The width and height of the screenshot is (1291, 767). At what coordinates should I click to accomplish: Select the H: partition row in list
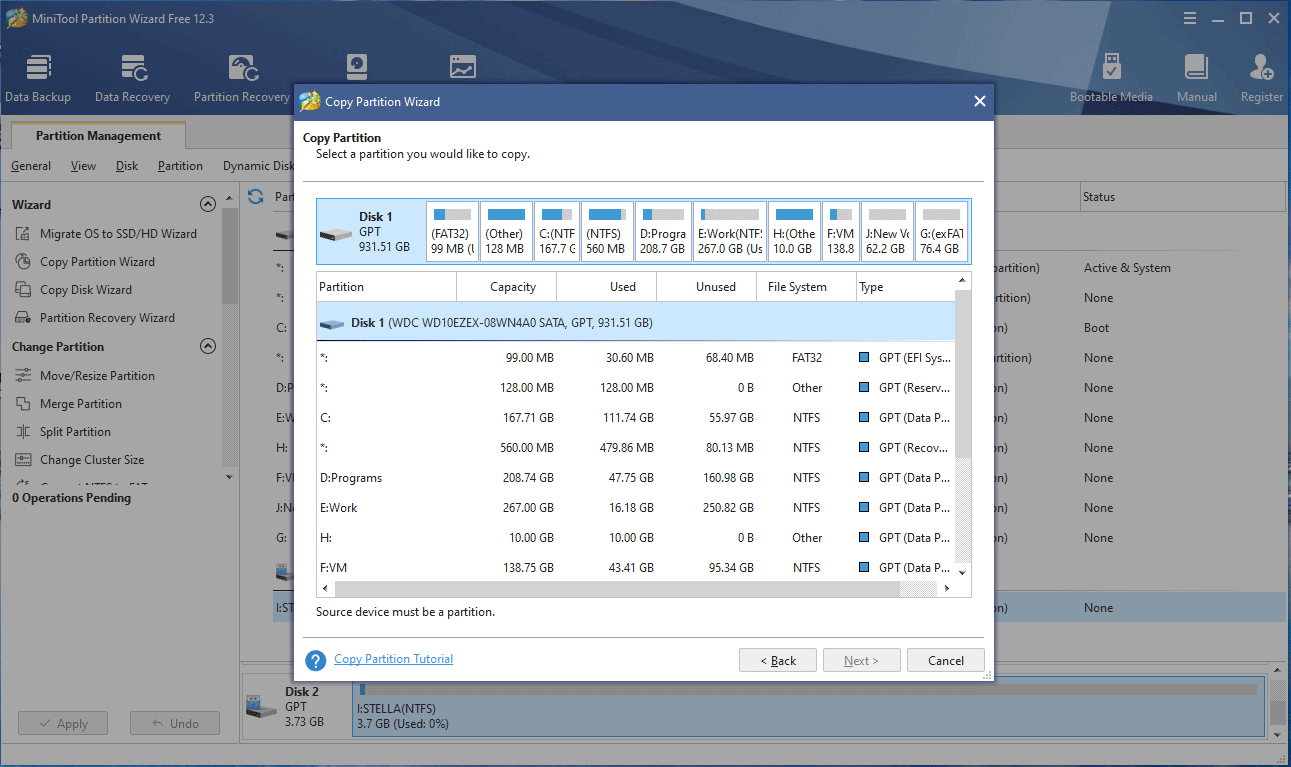pyautogui.click(x=636, y=537)
